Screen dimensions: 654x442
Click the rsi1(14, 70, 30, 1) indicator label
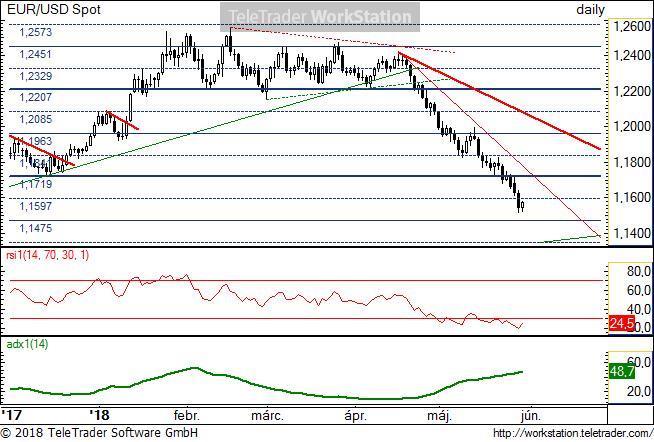coord(47,255)
